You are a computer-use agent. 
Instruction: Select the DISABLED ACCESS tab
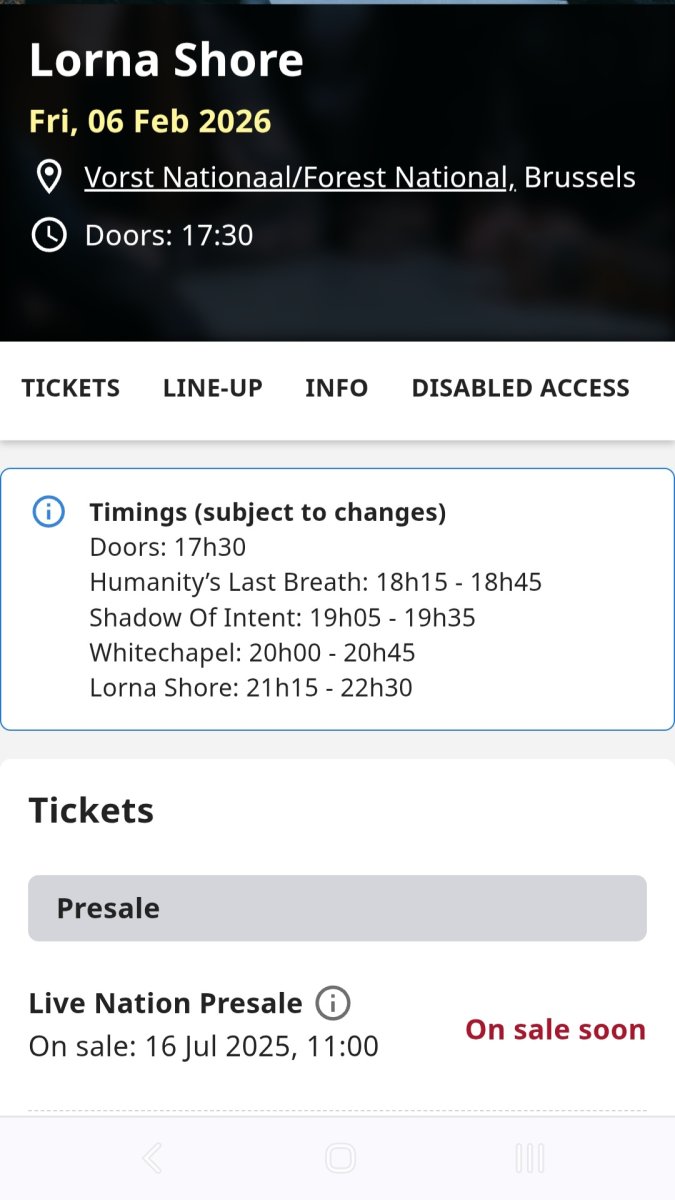(520, 388)
